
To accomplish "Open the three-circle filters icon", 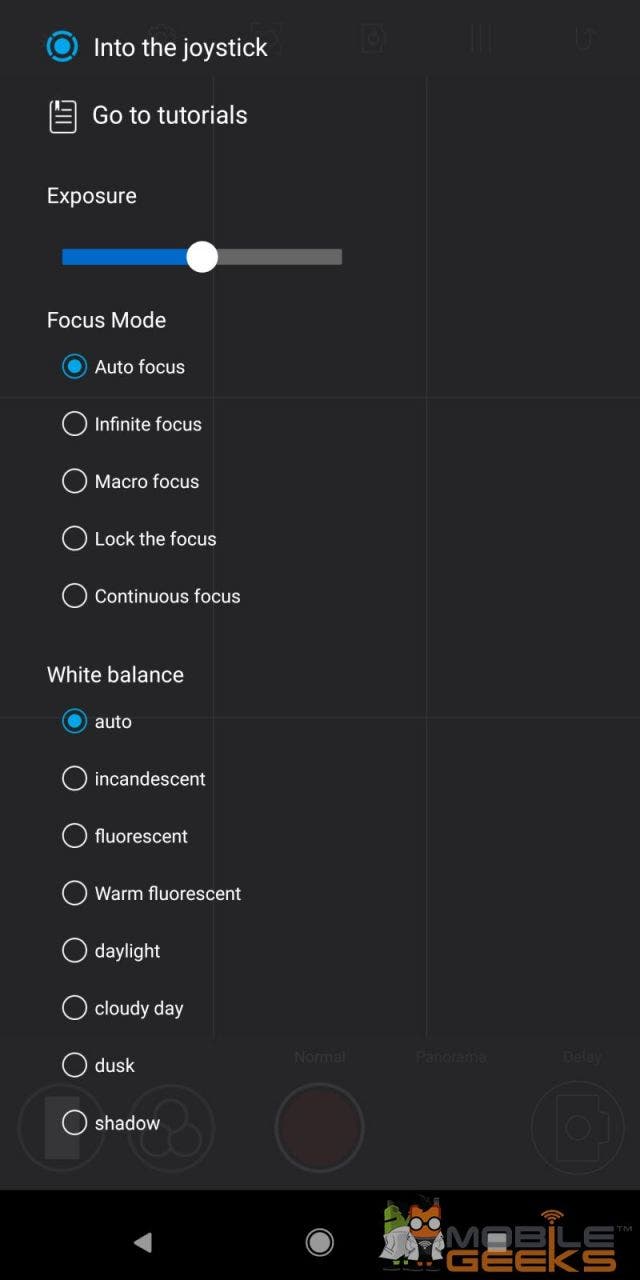I will pos(171,1128).
